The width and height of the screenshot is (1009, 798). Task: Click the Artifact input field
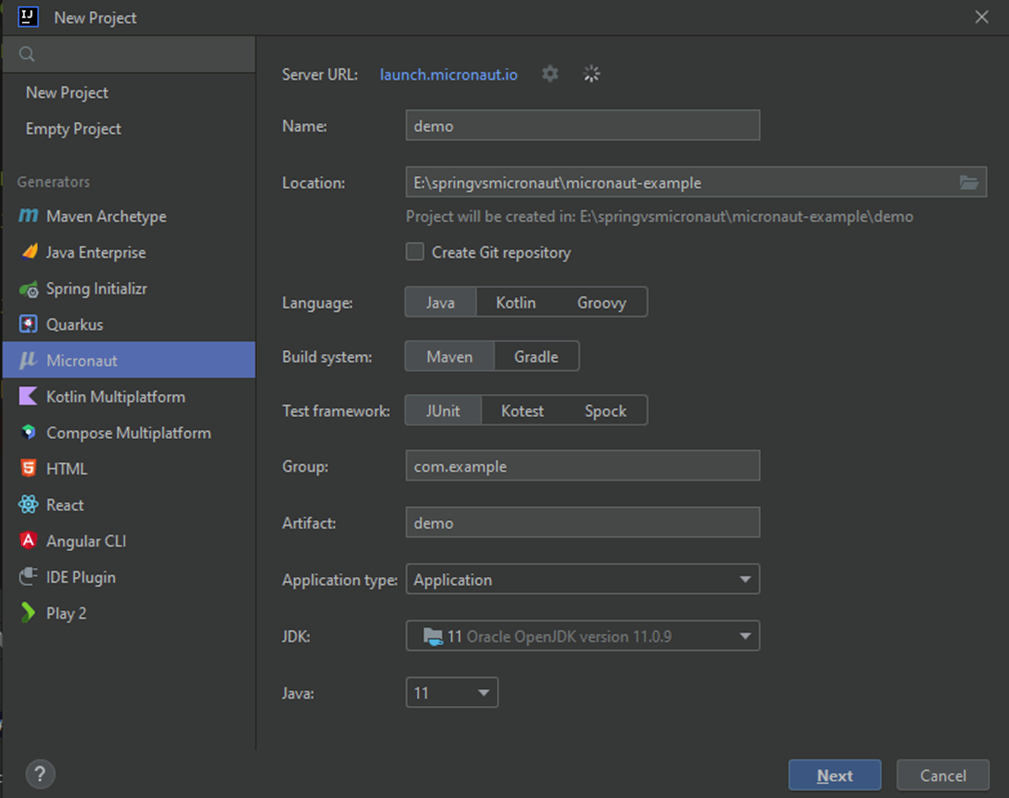[x=582, y=522]
